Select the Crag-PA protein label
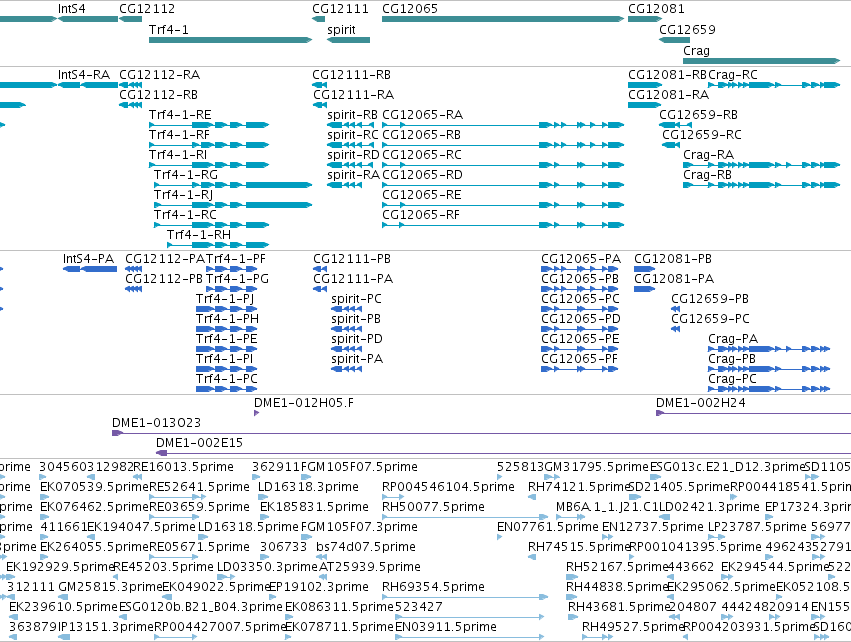Screen dimensions: 851x642 pyautogui.click(x=733, y=339)
